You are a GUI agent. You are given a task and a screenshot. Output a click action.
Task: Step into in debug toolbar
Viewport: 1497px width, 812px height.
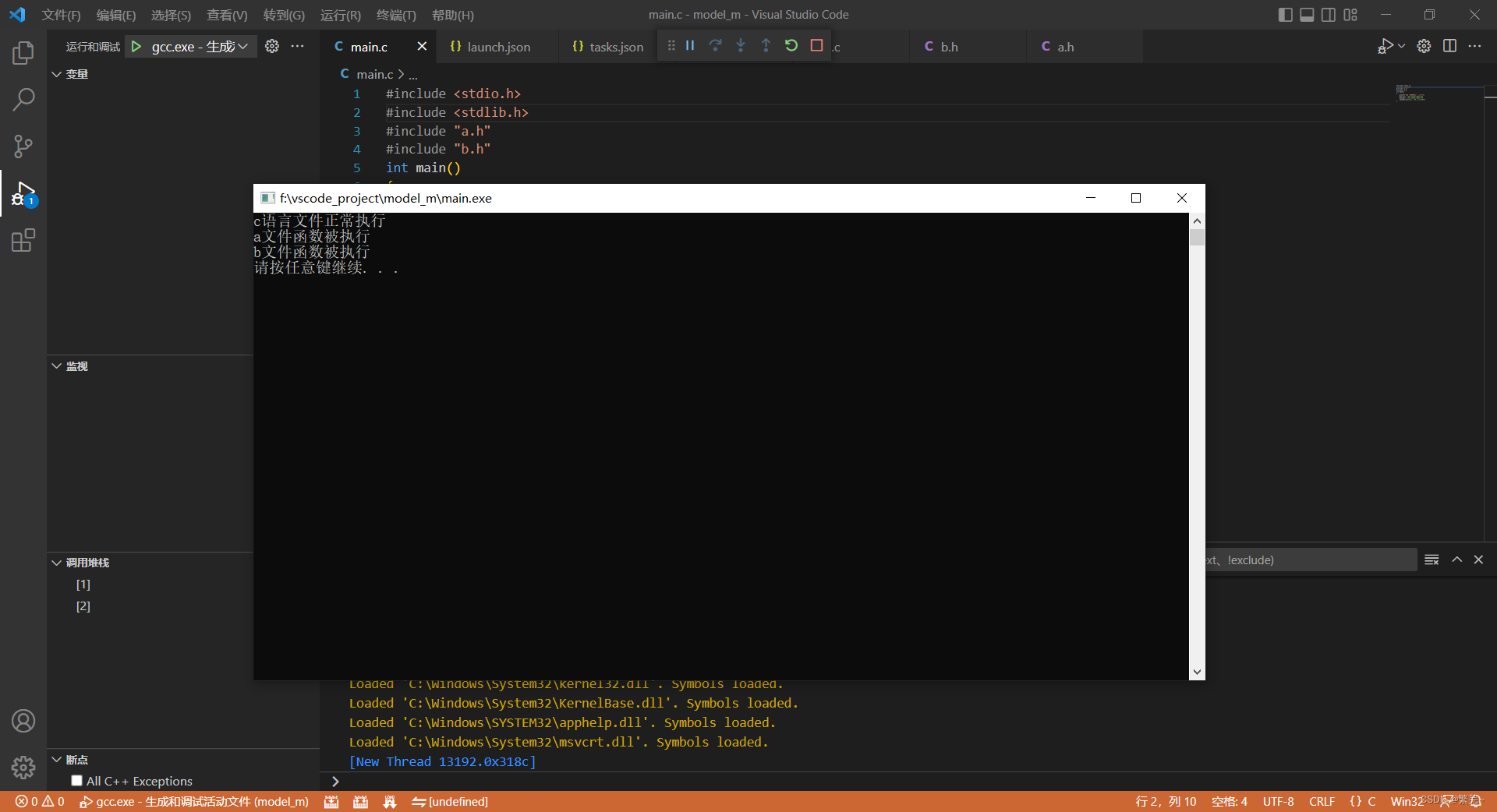(741, 45)
